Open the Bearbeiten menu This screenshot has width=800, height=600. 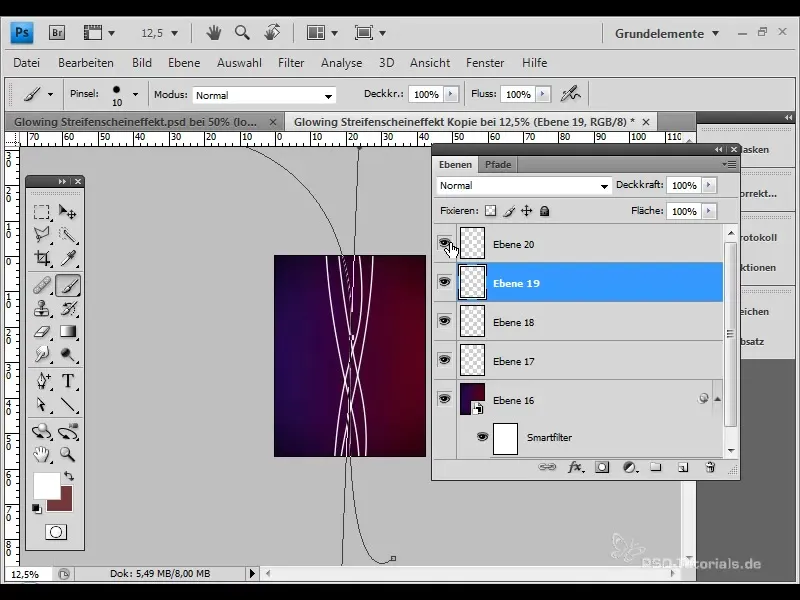(x=86, y=63)
